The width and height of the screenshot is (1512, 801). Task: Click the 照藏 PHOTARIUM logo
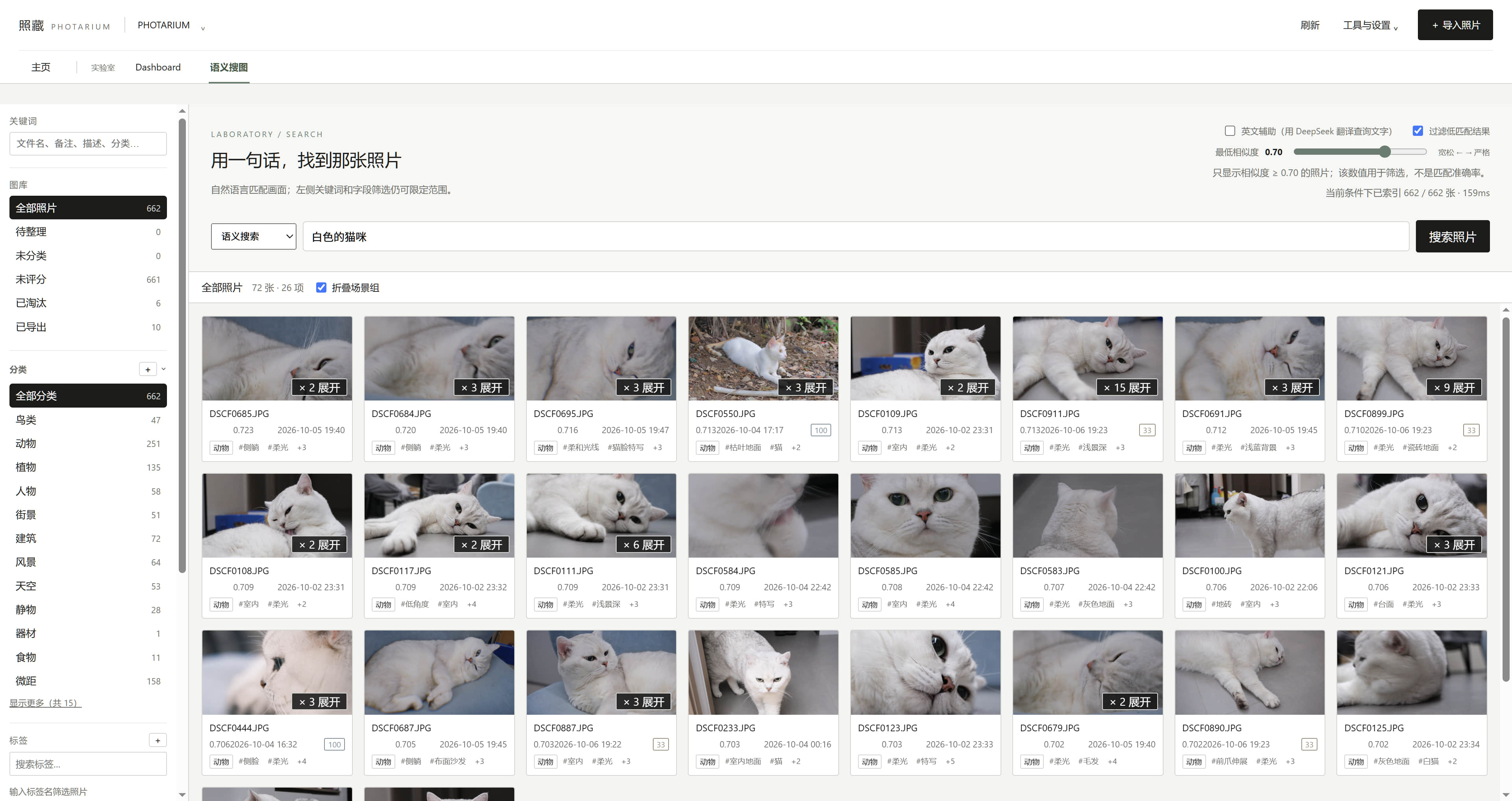coord(64,25)
